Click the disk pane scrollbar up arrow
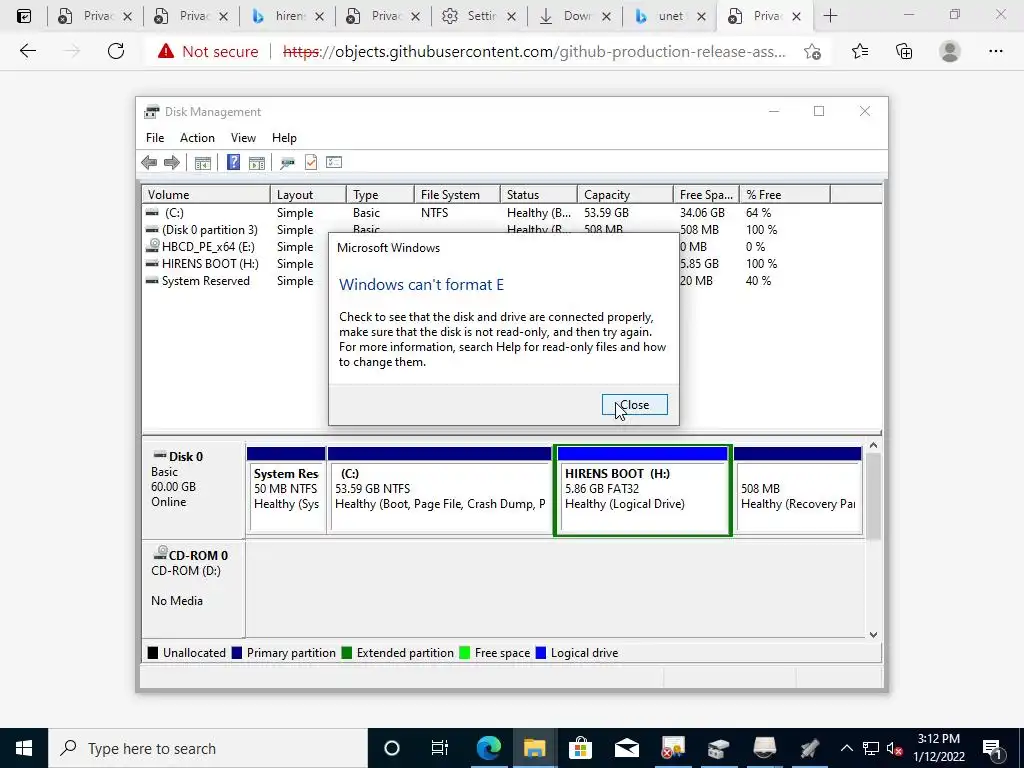1024x768 pixels. 873,445
